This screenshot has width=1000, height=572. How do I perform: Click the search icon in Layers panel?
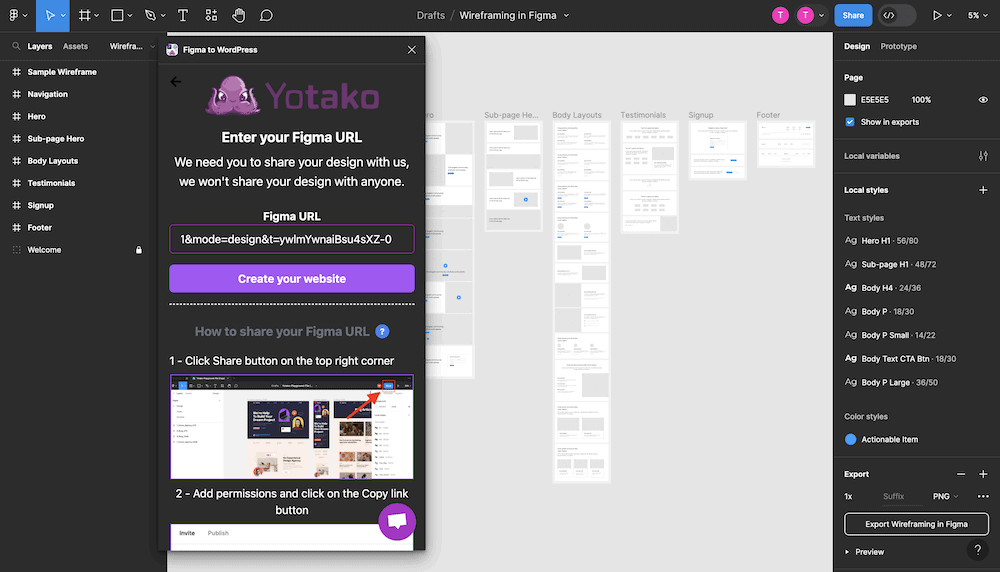coord(16,46)
